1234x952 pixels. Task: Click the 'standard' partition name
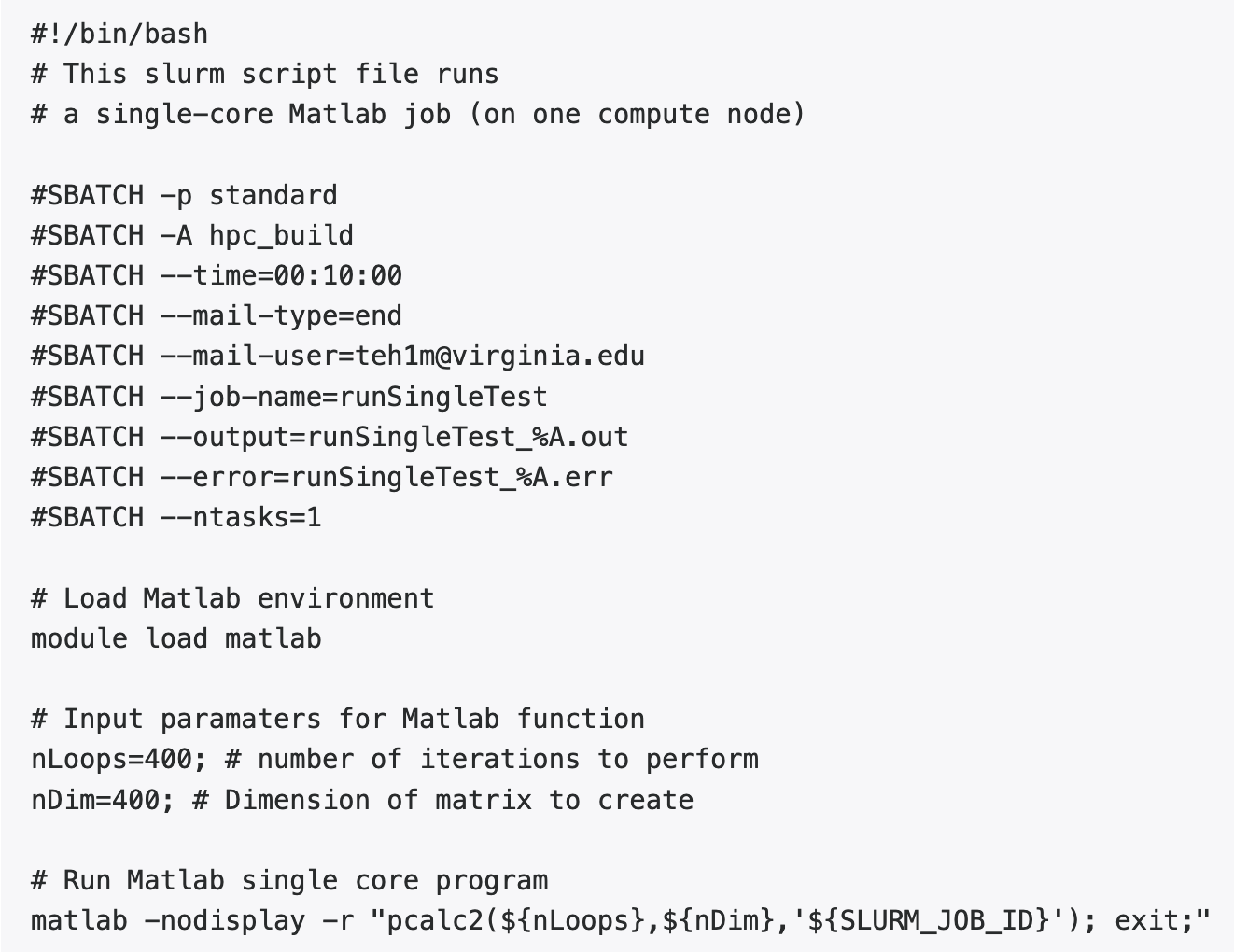pos(273,196)
